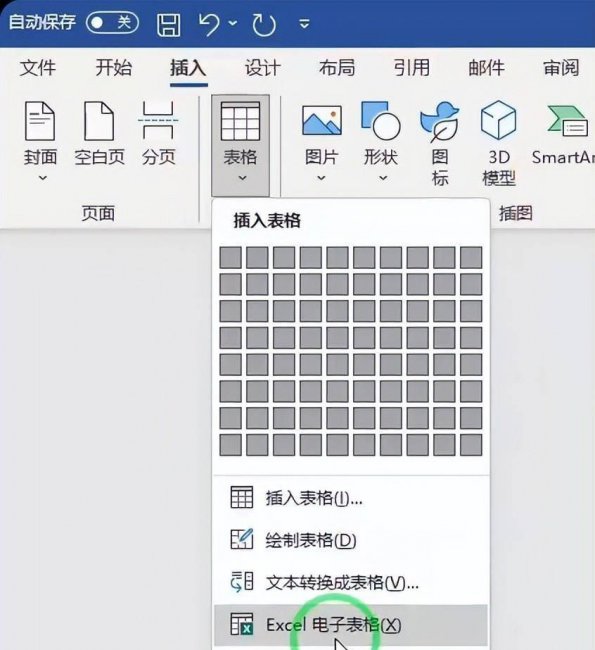Select the top-right cell of the table grid
The height and width of the screenshot is (650, 595).
[x=471, y=257]
